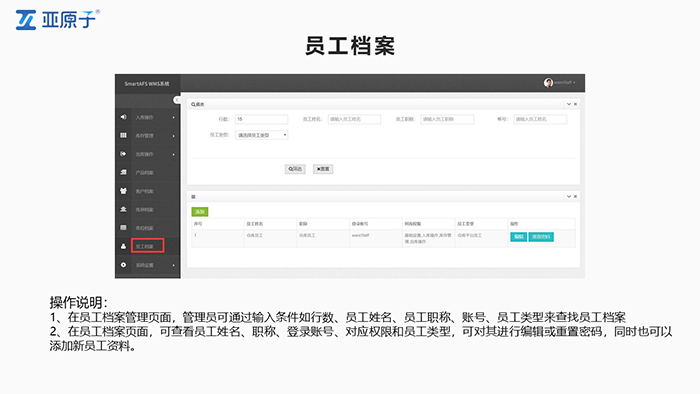Screen dimensions: 700x394
Task: Collapse the 筛选 filter panel with its chevron
Action: (569, 104)
